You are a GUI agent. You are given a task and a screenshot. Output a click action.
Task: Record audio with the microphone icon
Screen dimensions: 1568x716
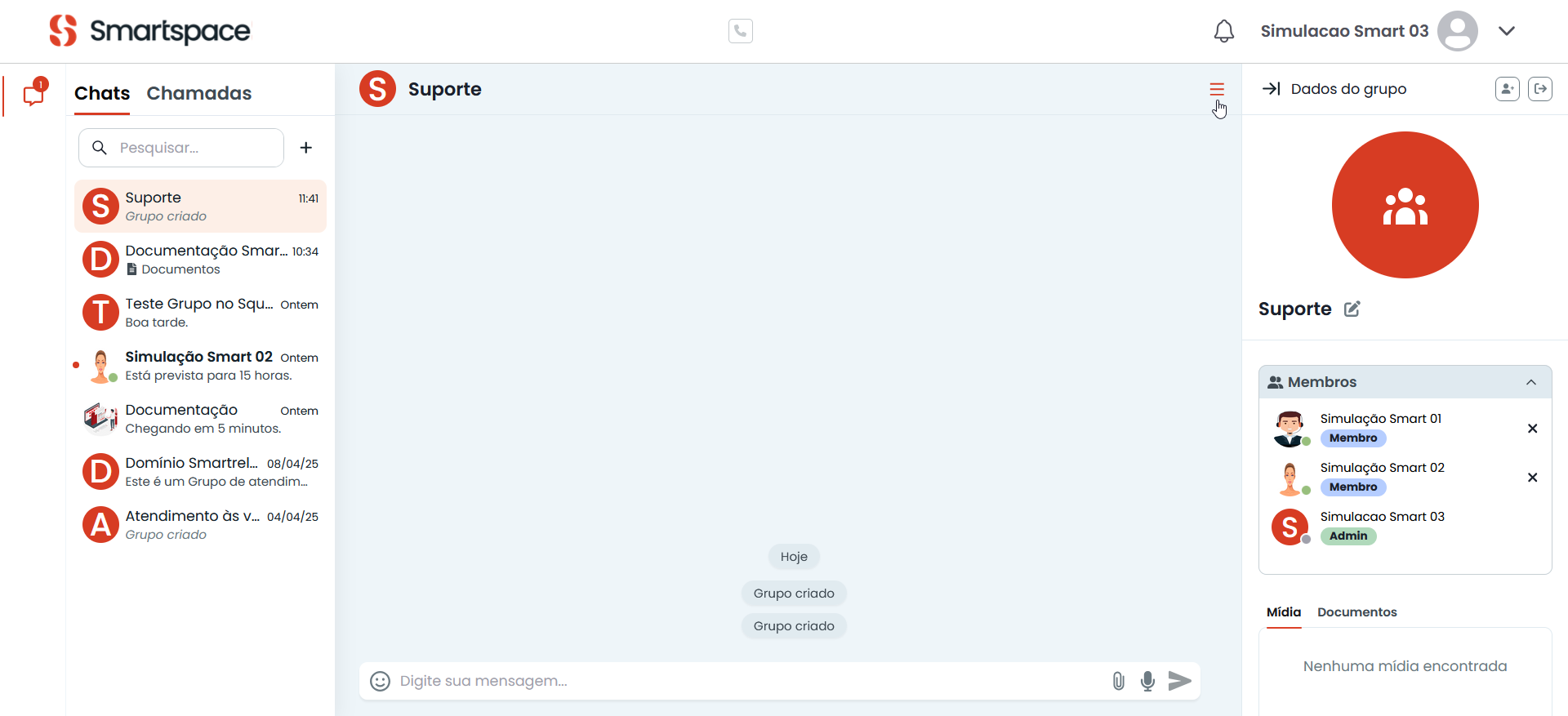tap(1147, 681)
